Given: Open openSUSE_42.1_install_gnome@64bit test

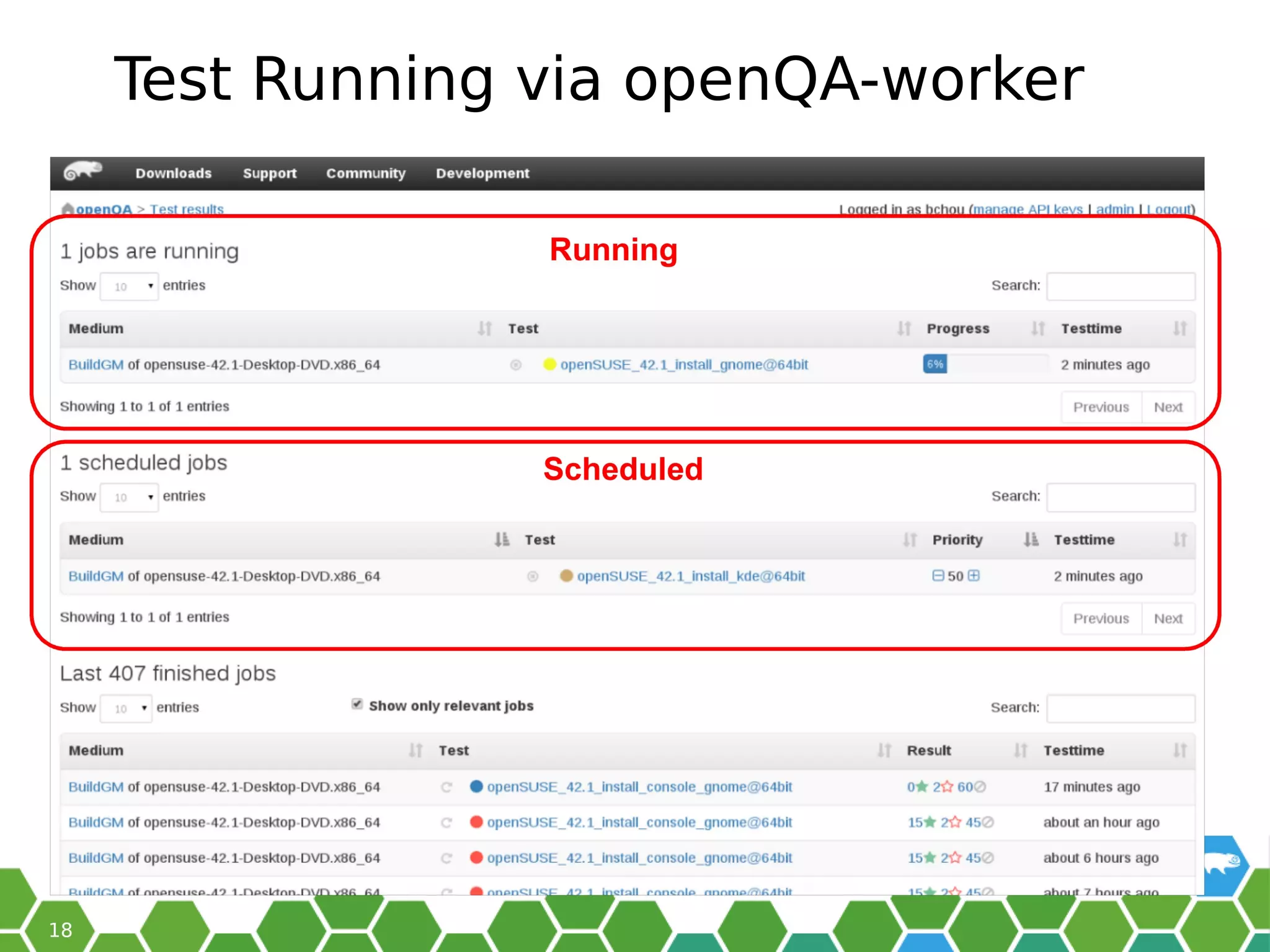Looking at the screenshot, I should click(684, 365).
